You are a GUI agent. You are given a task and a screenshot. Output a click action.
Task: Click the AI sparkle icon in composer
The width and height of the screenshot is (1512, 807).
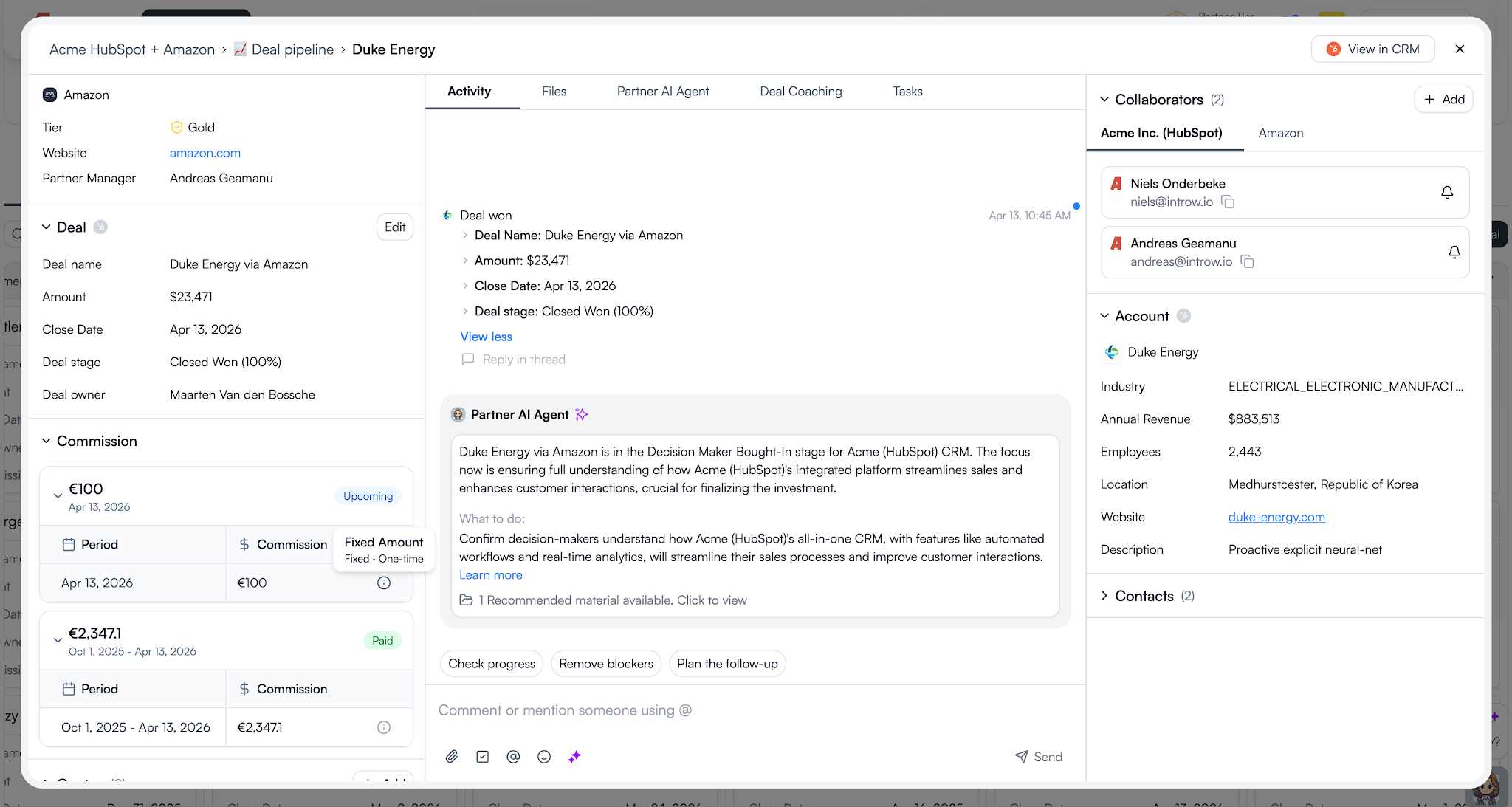pos(575,757)
